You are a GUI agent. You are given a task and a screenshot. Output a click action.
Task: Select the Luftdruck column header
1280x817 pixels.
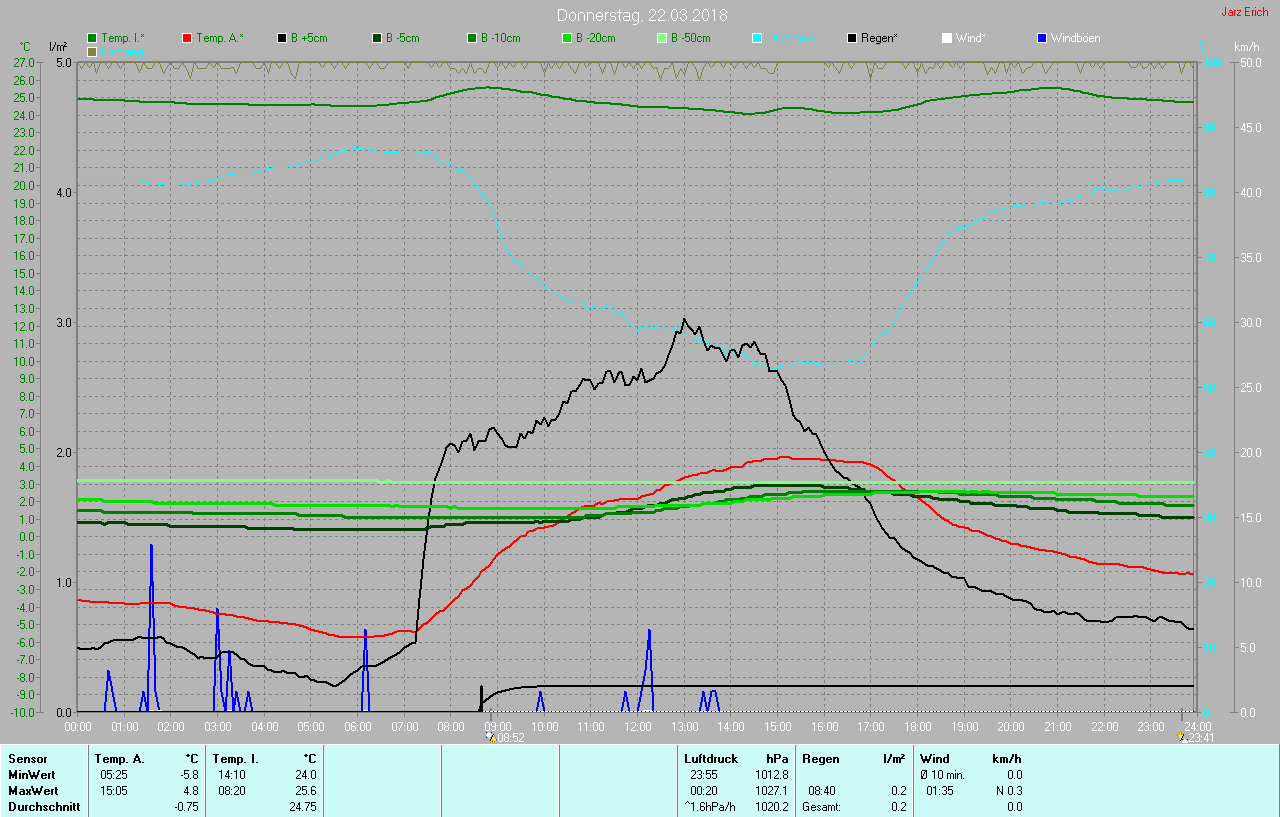tap(711, 759)
